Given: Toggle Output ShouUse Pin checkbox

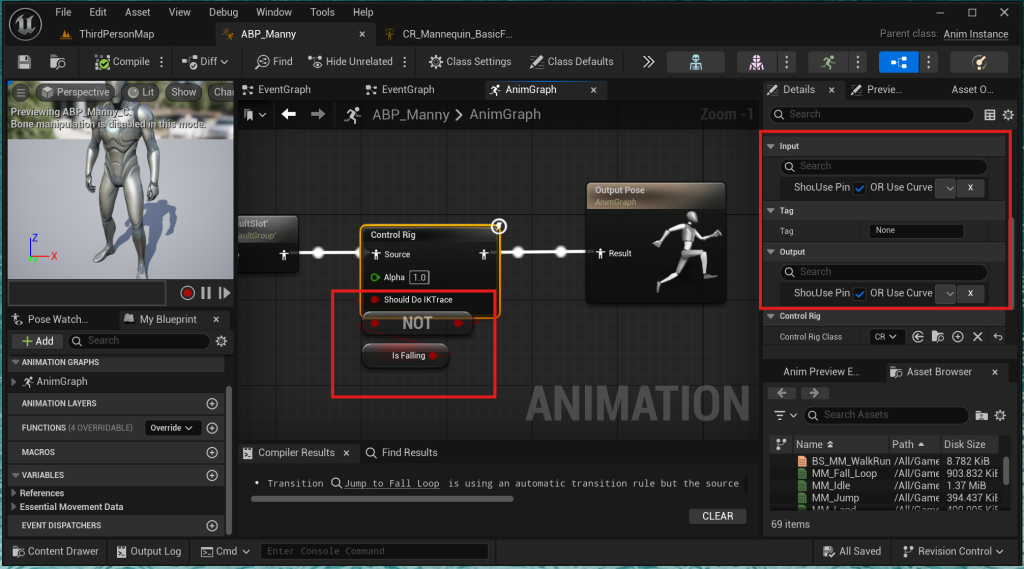Looking at the screenshot, I should 859,294.
